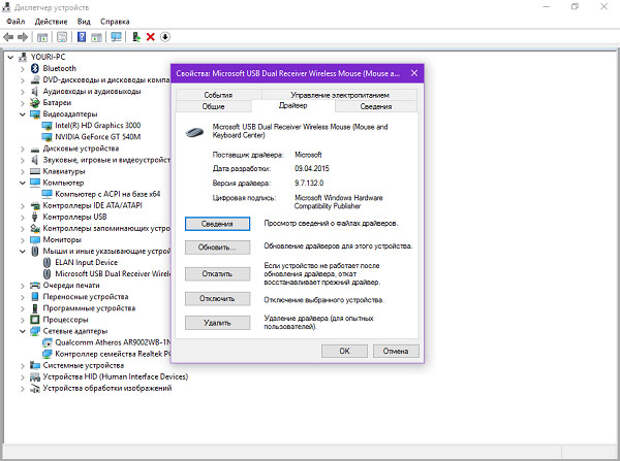Screen dimensions: 620x461
Task: Expand the Дисковые устройства category
Action: coord(23,149)
